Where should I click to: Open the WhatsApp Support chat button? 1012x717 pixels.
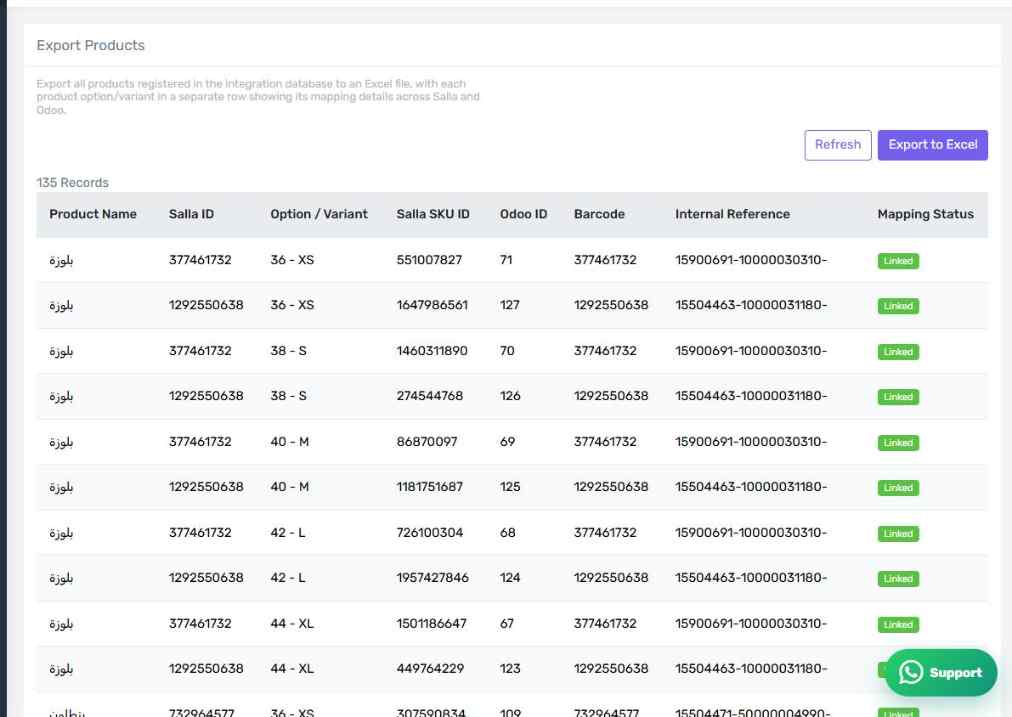pyautogui.click(x=941, y=672)
